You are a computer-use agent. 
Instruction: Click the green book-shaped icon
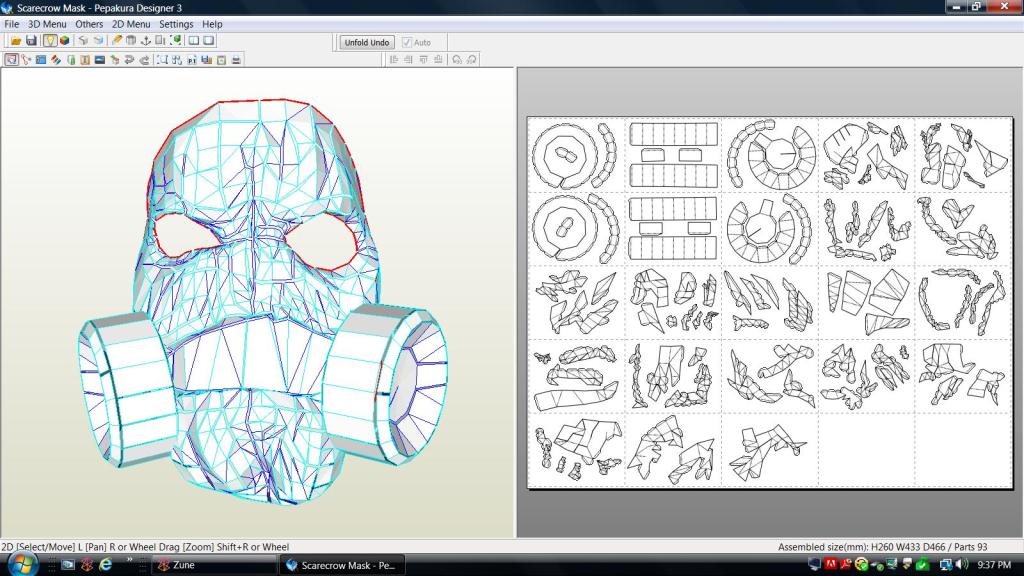pos(71,60)
